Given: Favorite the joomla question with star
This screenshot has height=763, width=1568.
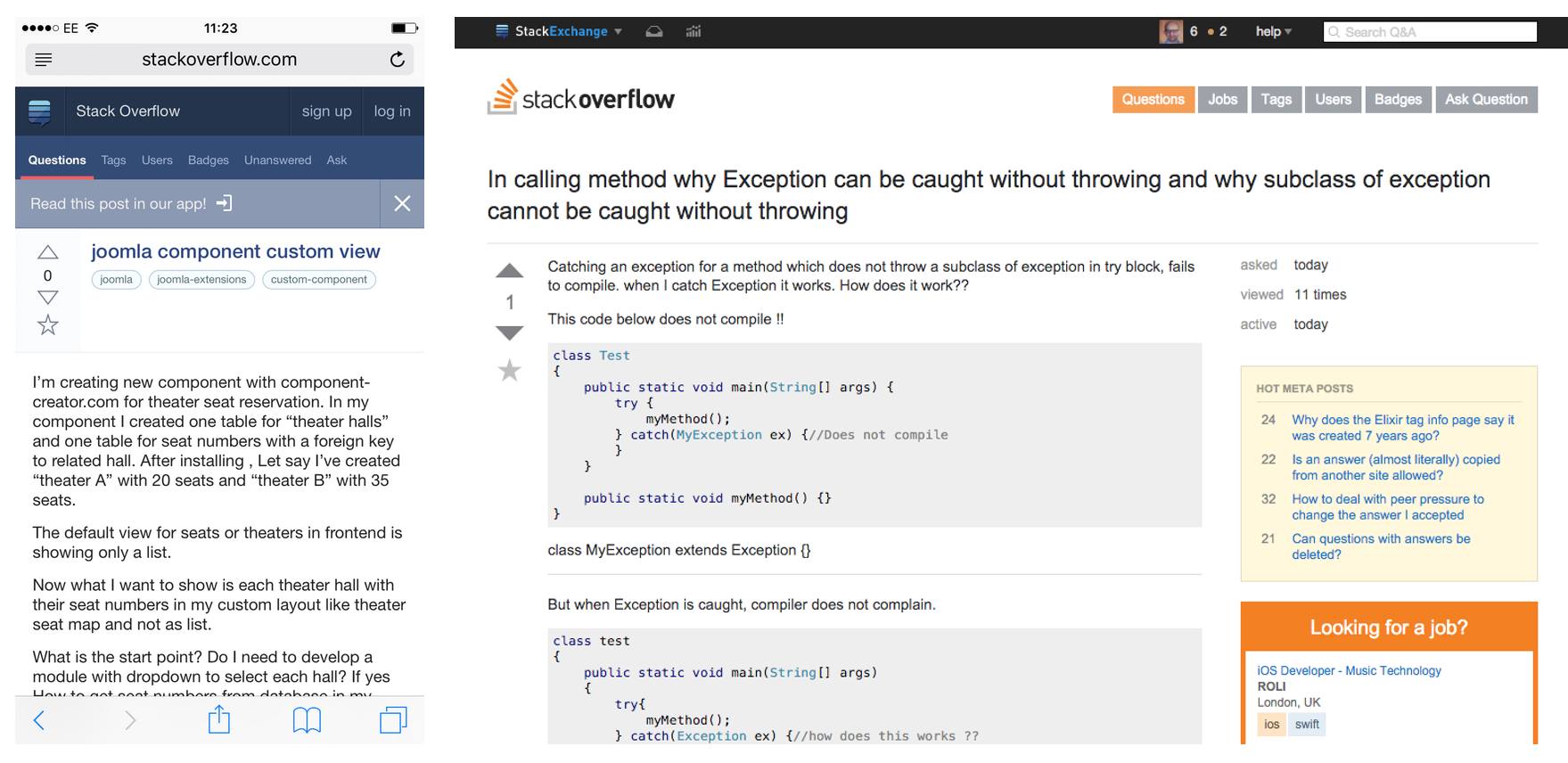Looking at the screenshot, I should (48, 324).
